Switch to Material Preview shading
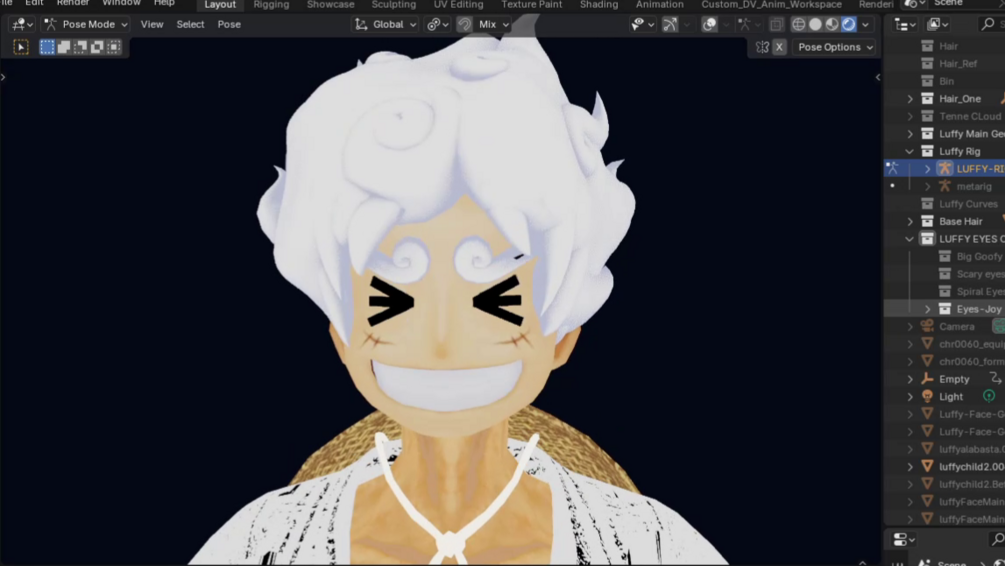This screenshot has height=566, width=1005. click(x=832, y=24)
